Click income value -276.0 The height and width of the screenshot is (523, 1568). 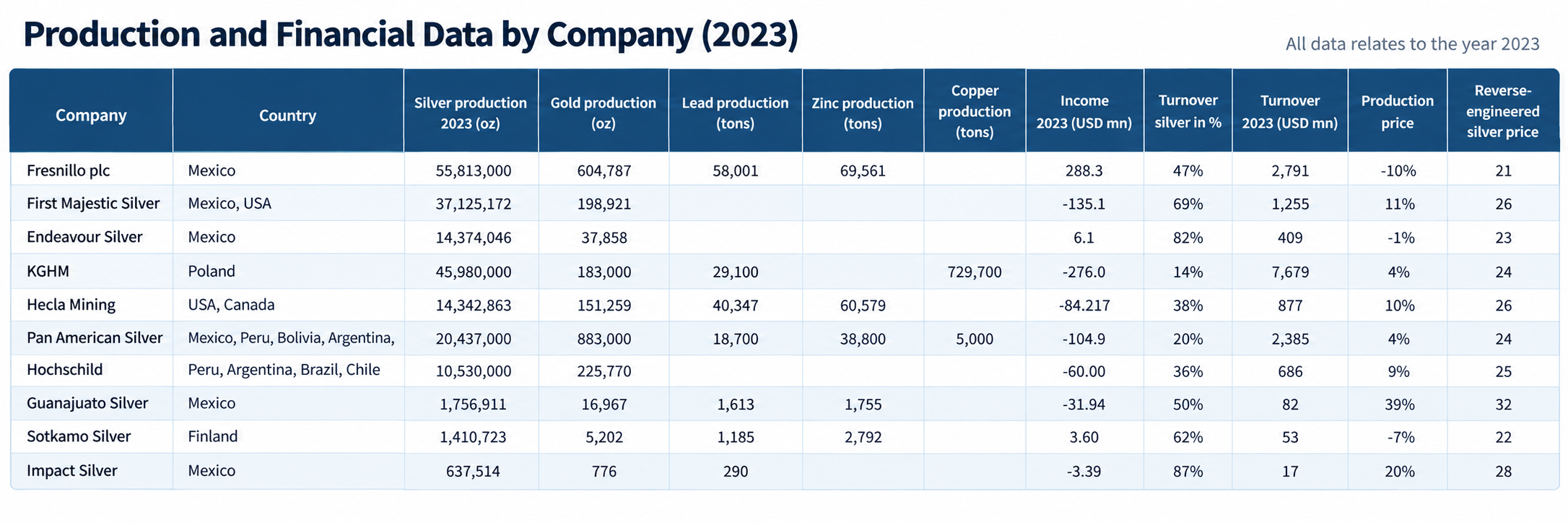1084,272
